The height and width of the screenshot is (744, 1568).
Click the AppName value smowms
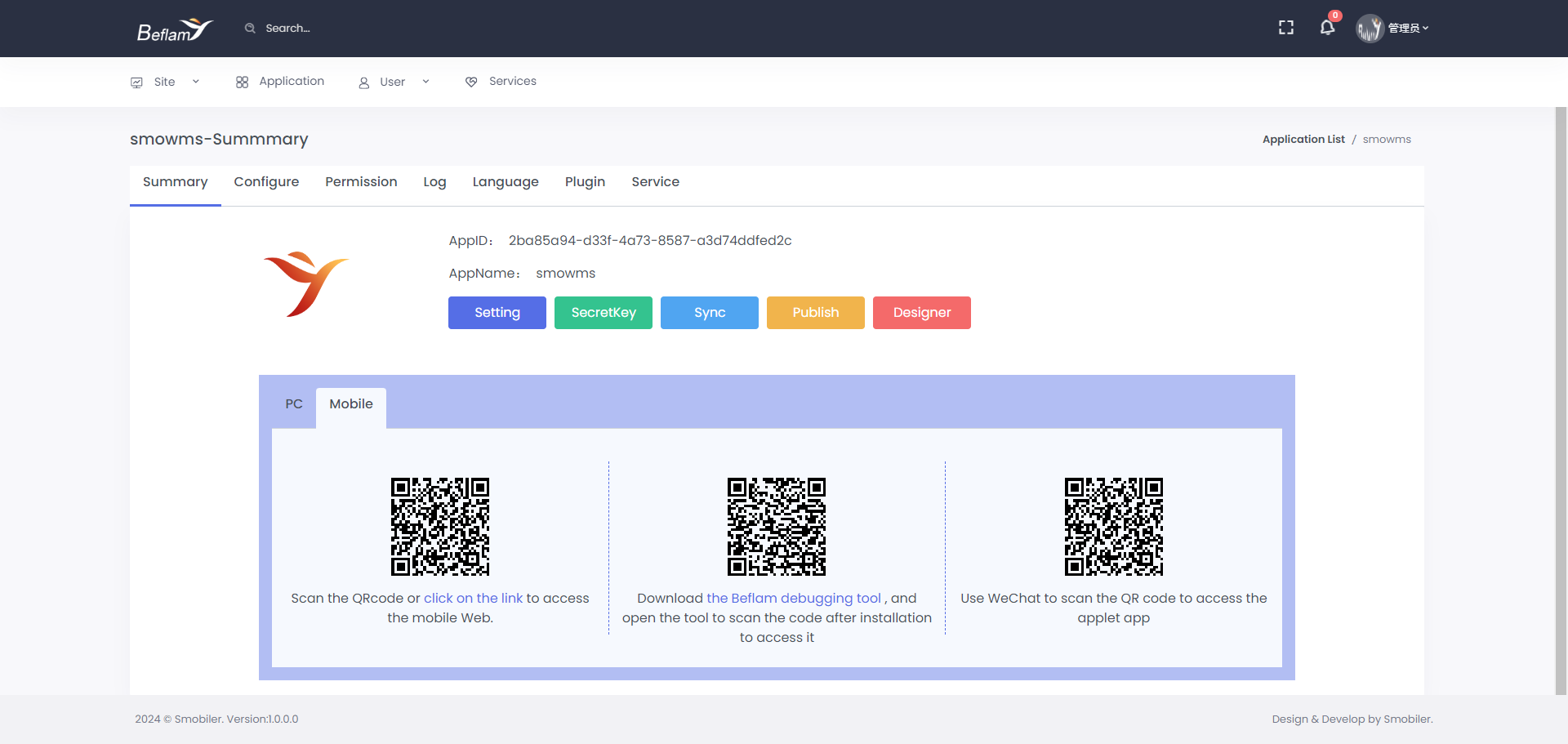pos(565,274)
